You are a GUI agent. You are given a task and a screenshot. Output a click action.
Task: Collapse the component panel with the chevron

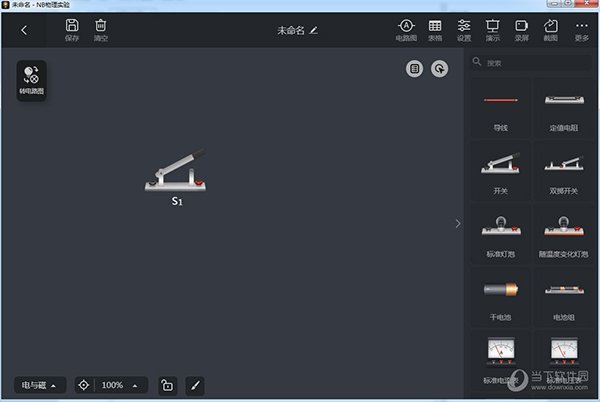click(x=458, y=224)
